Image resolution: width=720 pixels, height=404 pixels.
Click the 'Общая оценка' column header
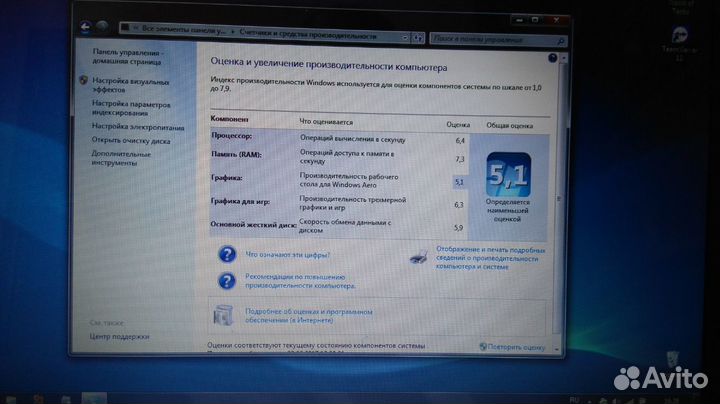pyautogui.click(x=509, y=125)
